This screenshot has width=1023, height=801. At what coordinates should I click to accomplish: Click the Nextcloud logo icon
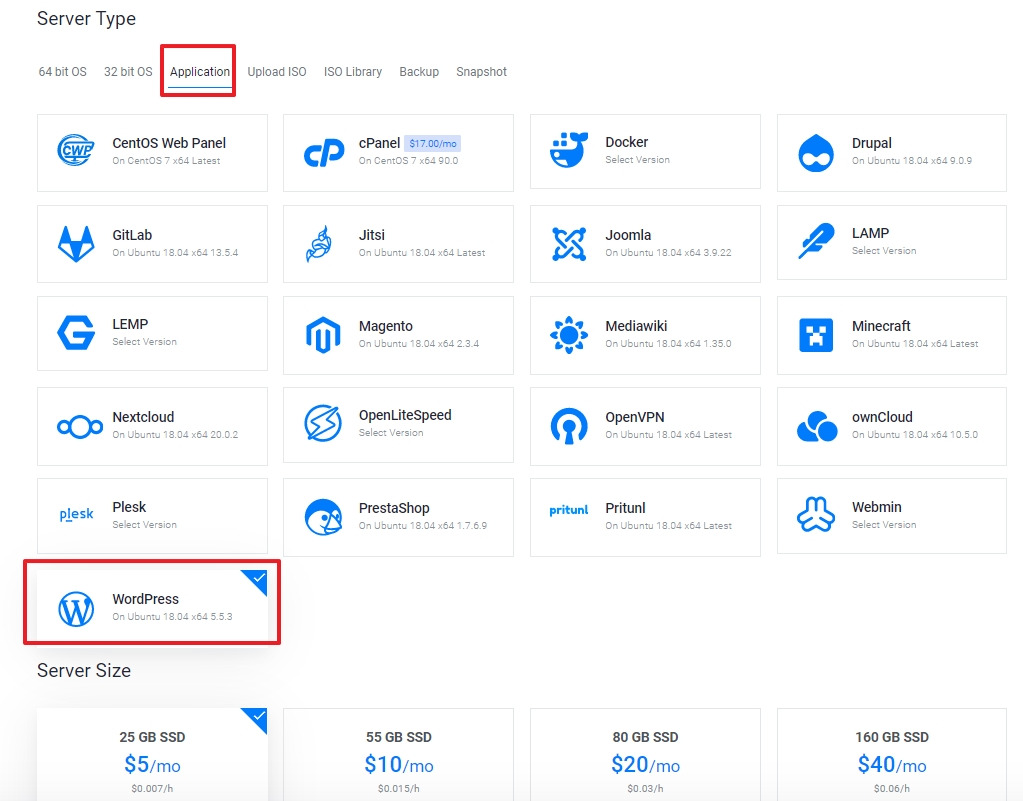coord(80,427)
